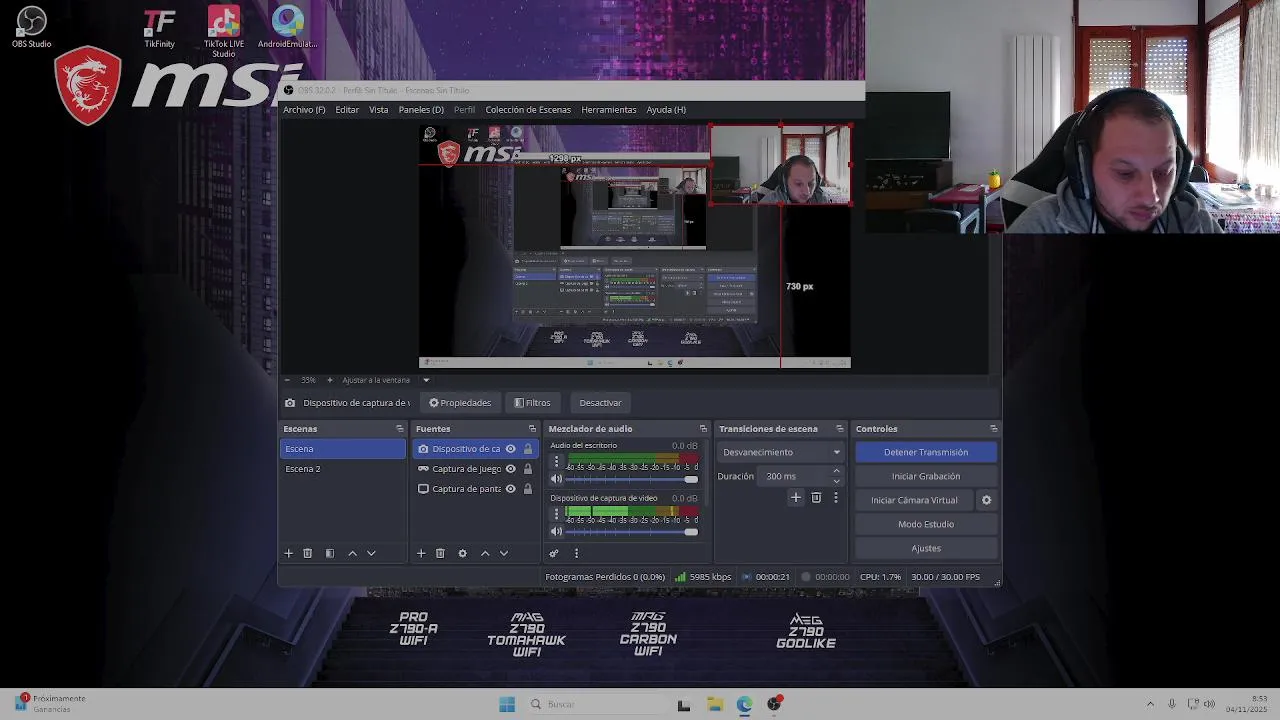1280x720 pixels.
Task: Click Duración 300 ms input field
Action: coord(795,476)
